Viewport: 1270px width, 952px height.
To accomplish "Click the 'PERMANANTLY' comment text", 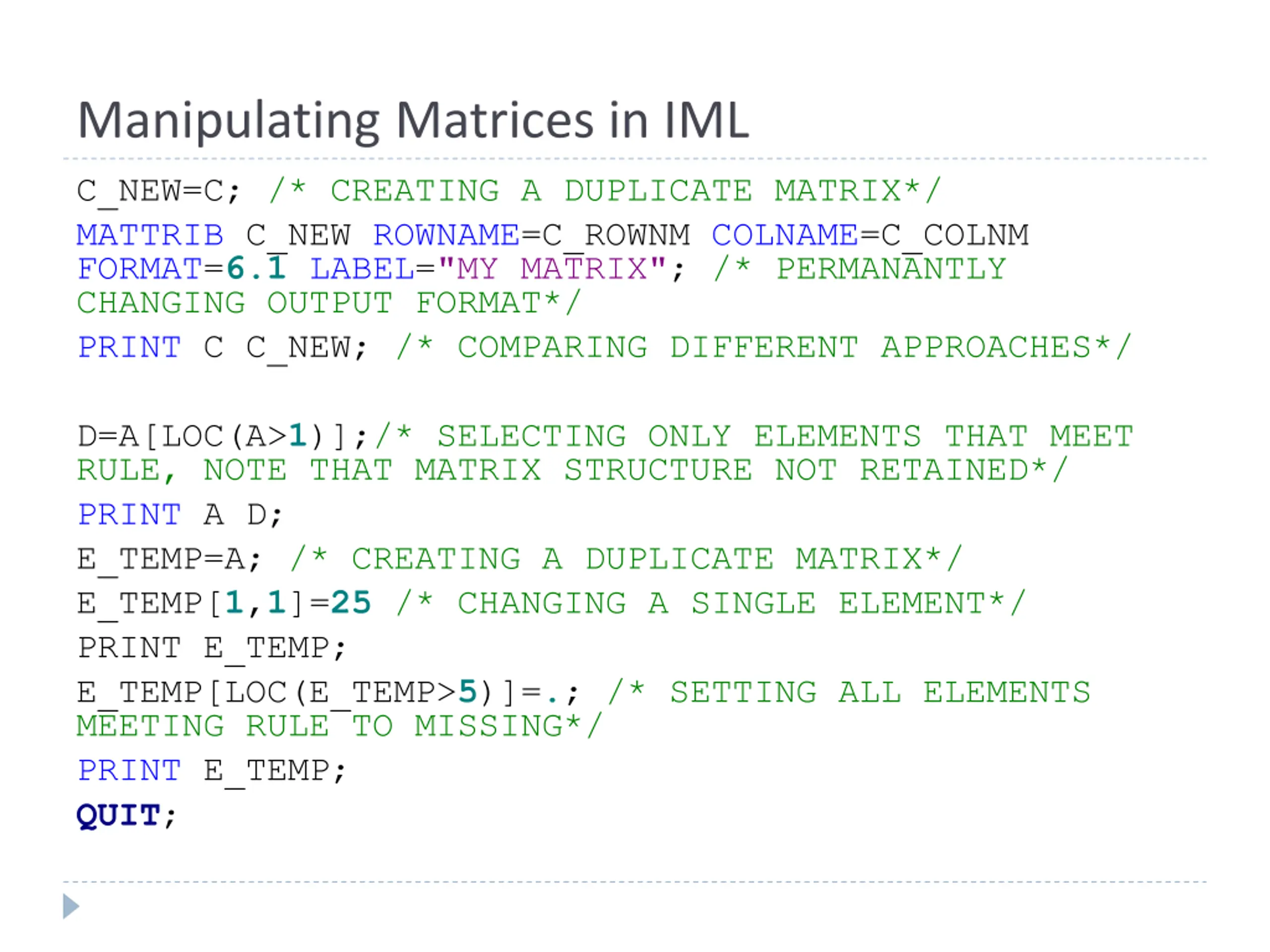I will click(x=891, y=269).
